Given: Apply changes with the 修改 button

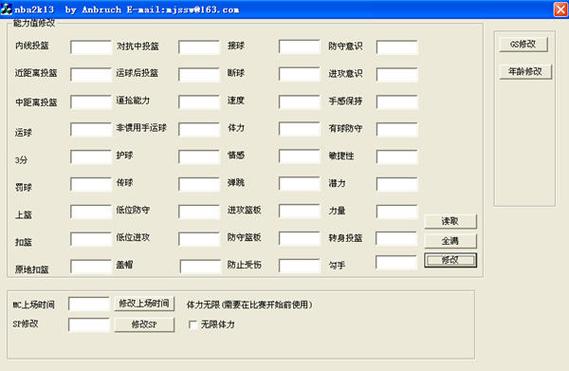Looking at the screenshot, I should pos(450,260).
